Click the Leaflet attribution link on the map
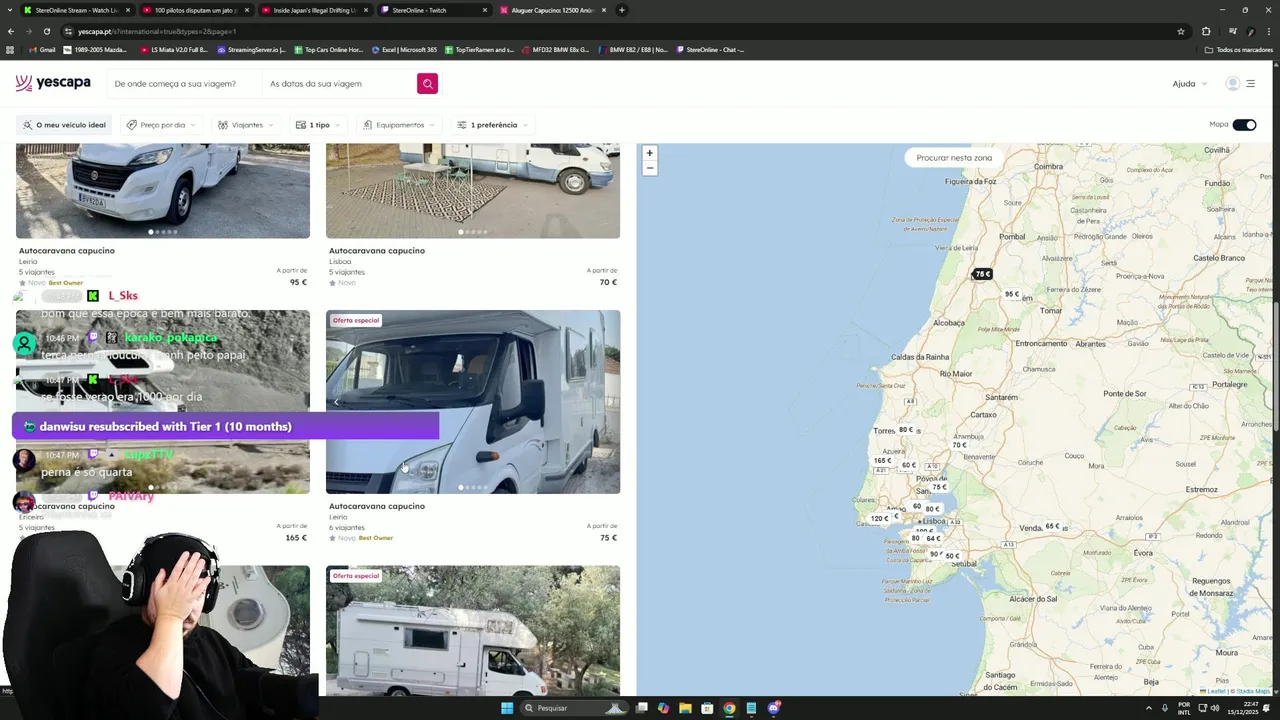The height and width of the screenshot is (720, 1280). coord(1215,691)
